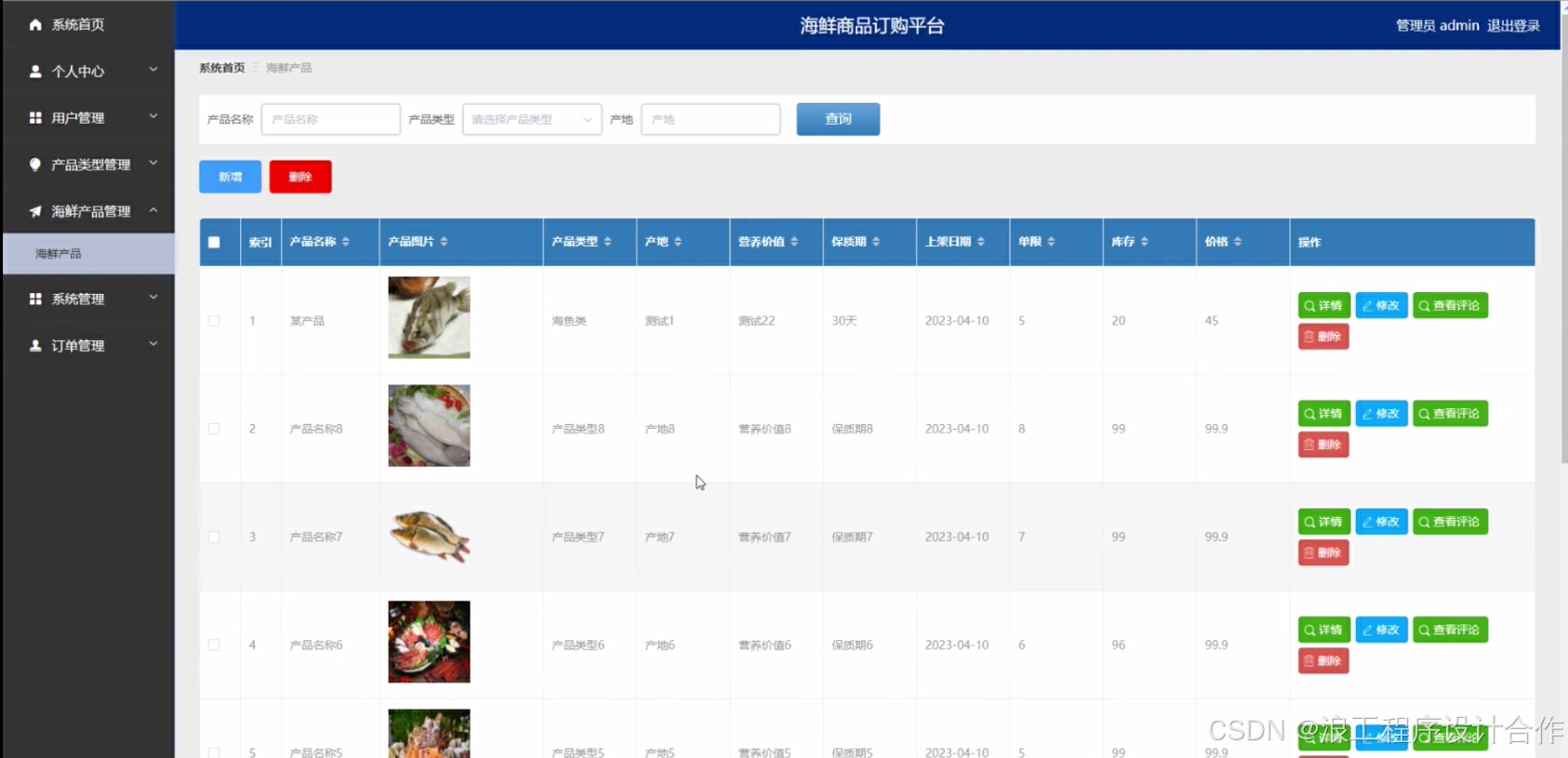Select 海鲜产品 submenu item
Viewport: 1568px width, 758px height.
(88, 253)
